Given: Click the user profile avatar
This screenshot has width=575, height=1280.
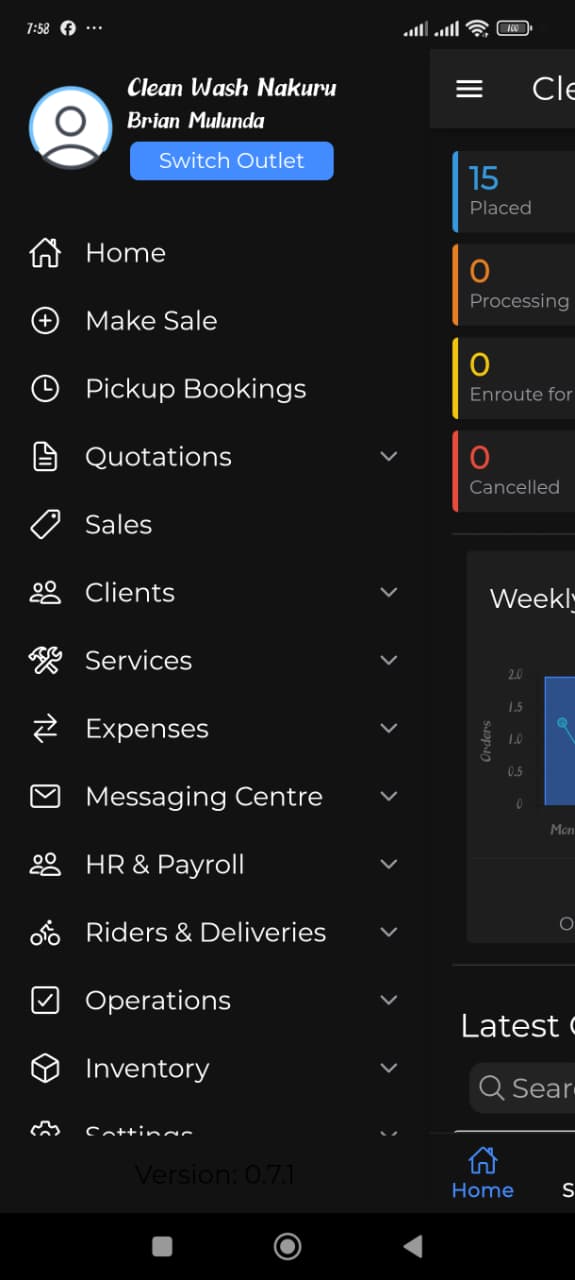Looking at the screenshot, I should (x=71, y=127).
